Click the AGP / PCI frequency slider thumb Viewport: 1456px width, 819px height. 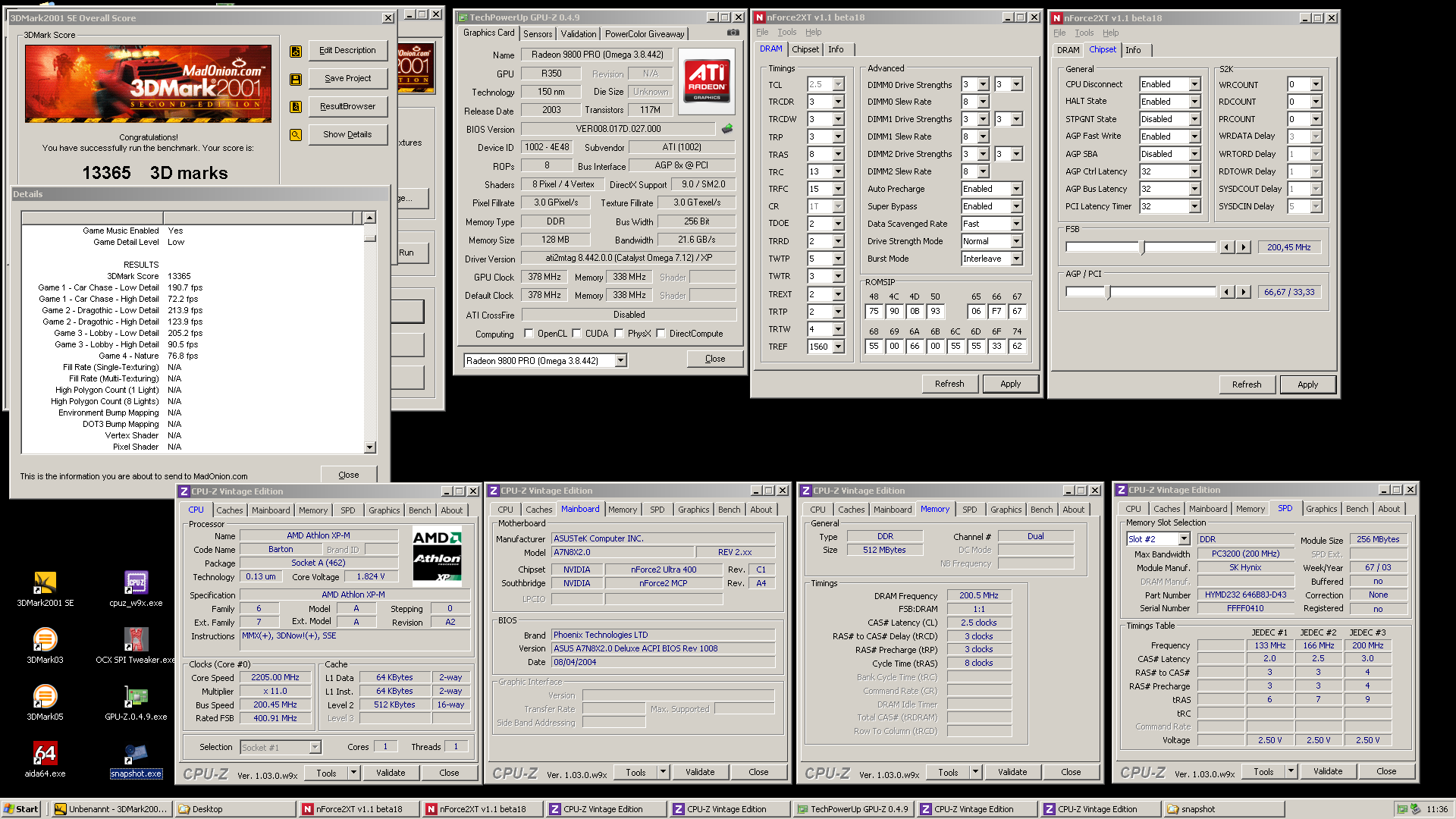click(x=1108, y=292)
